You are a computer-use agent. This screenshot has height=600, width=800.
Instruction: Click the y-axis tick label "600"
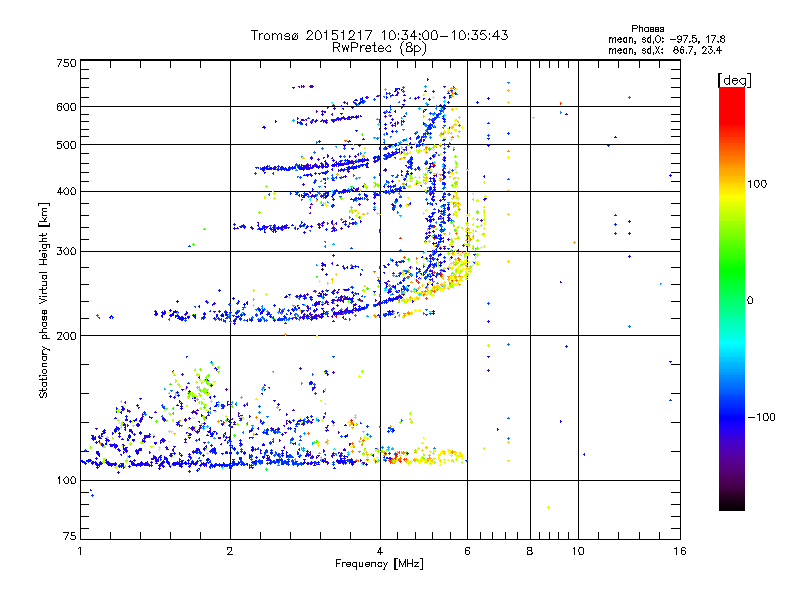pos(66,107)
